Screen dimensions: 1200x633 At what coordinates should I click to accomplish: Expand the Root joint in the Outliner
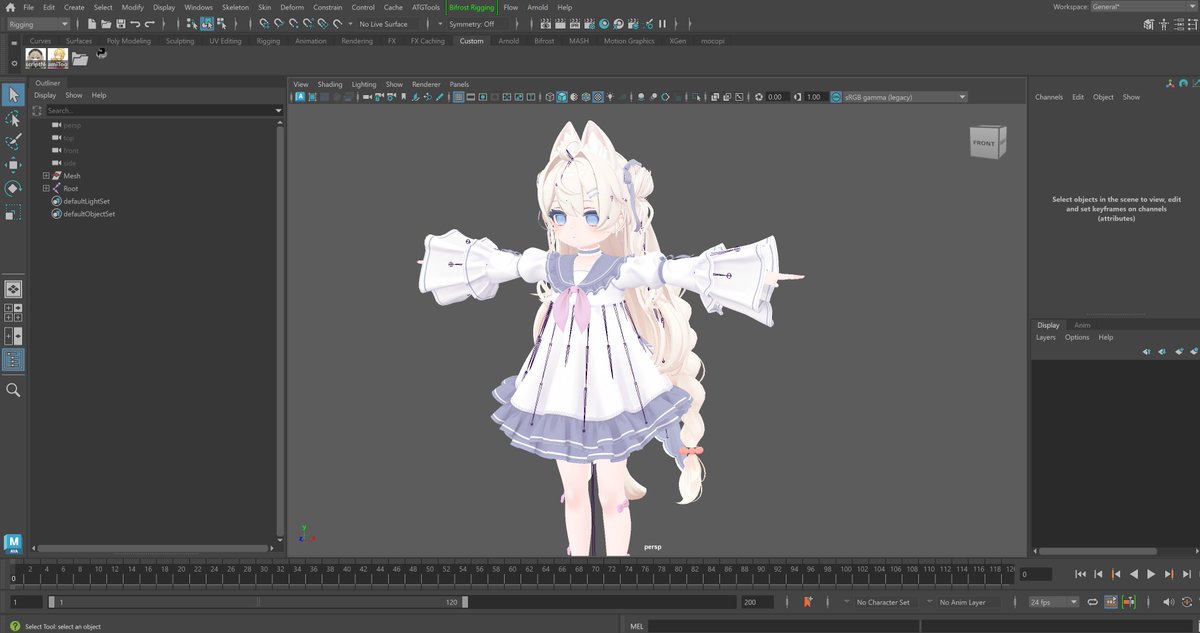pos(46,188)
